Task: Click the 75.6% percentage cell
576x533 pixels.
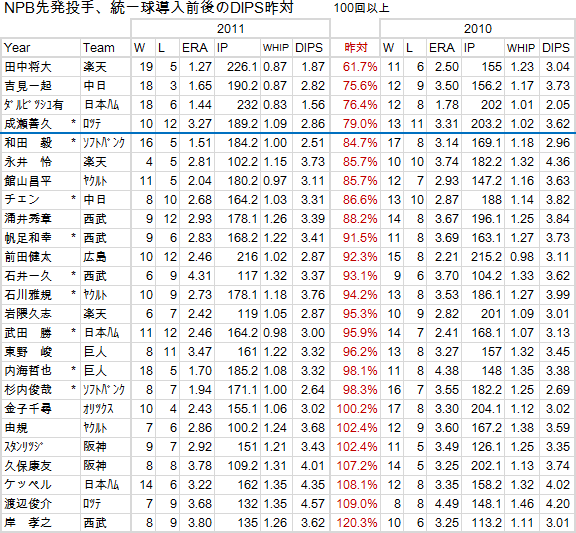Action: pos(355,86)
